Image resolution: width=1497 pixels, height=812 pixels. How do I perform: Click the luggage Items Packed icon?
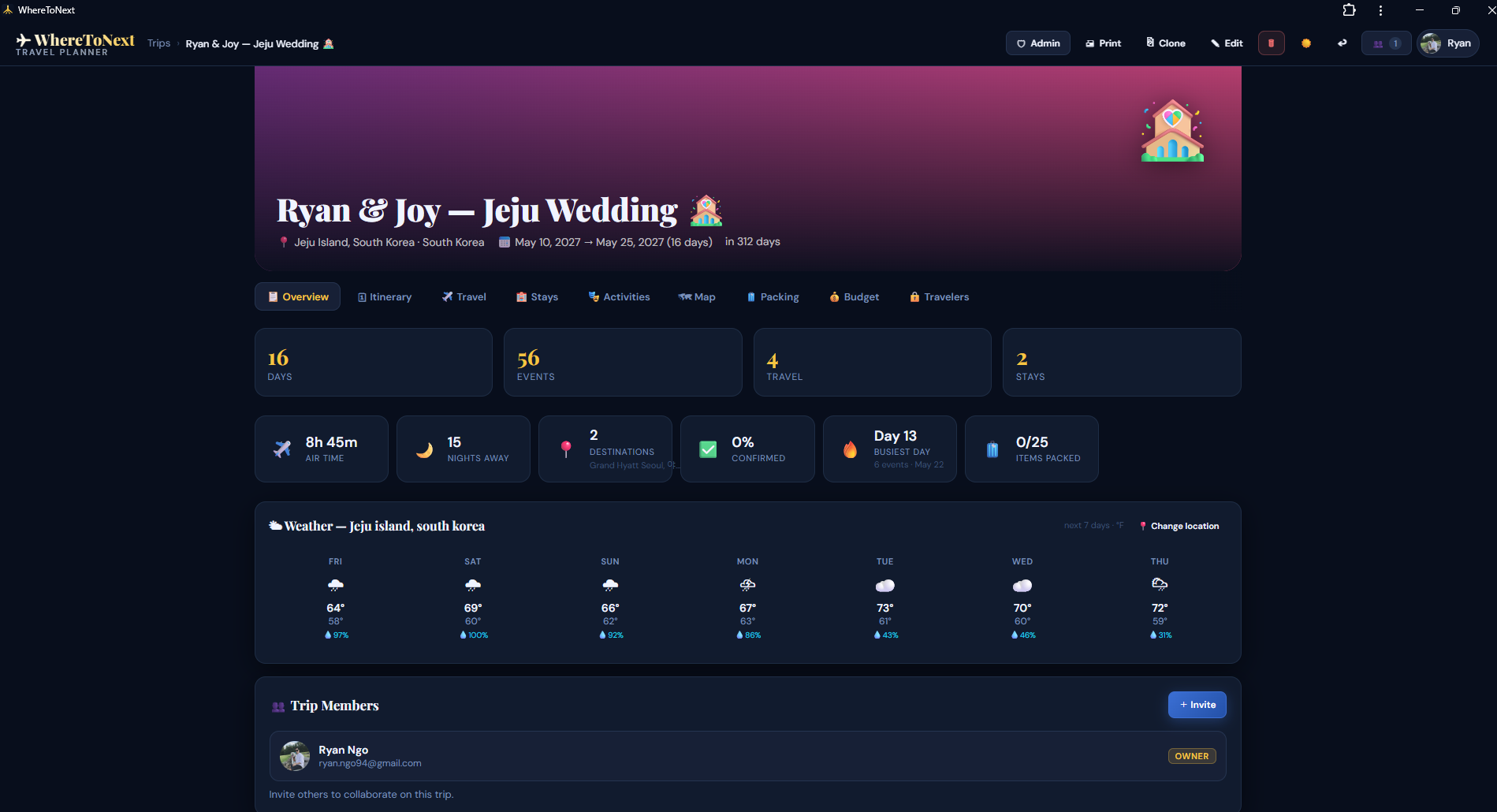click(x=992, y=449)
